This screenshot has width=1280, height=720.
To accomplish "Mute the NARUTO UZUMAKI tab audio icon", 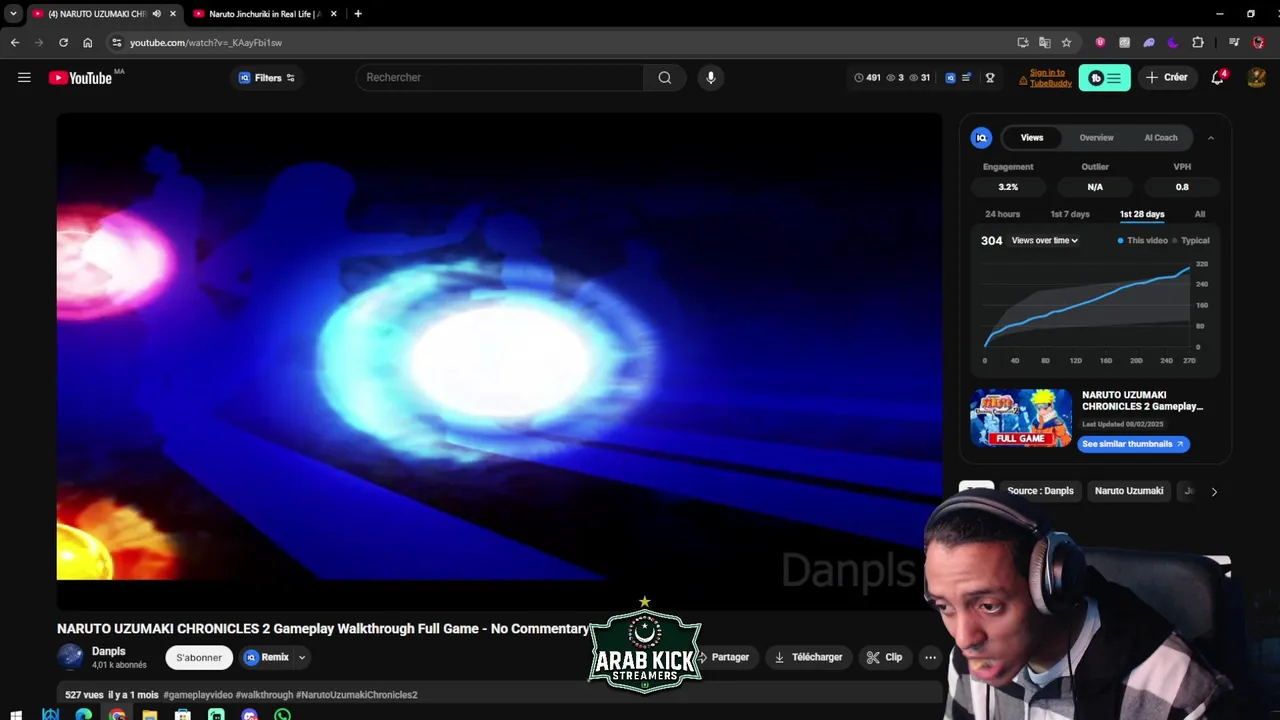I will [157, 14].
